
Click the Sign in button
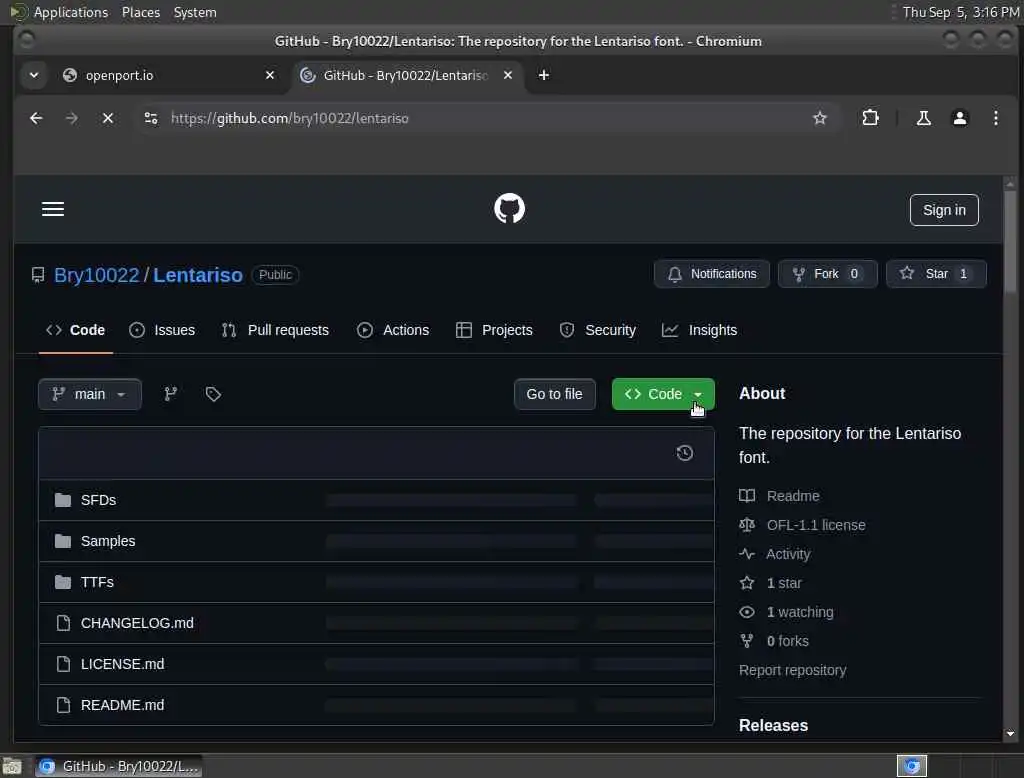(944, 210)
